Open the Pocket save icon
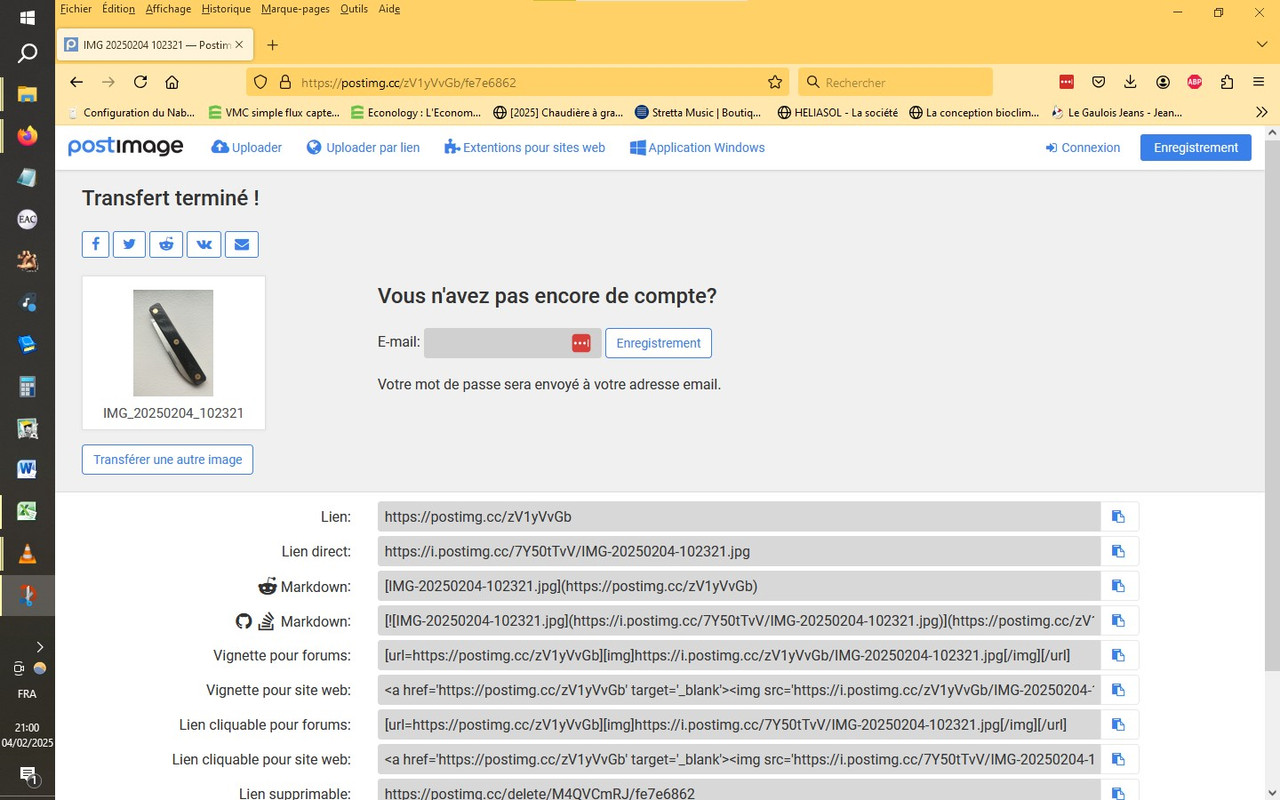Image resolution: width=1280 pixels, height=800 pixels. click(x=1098, y=82)
